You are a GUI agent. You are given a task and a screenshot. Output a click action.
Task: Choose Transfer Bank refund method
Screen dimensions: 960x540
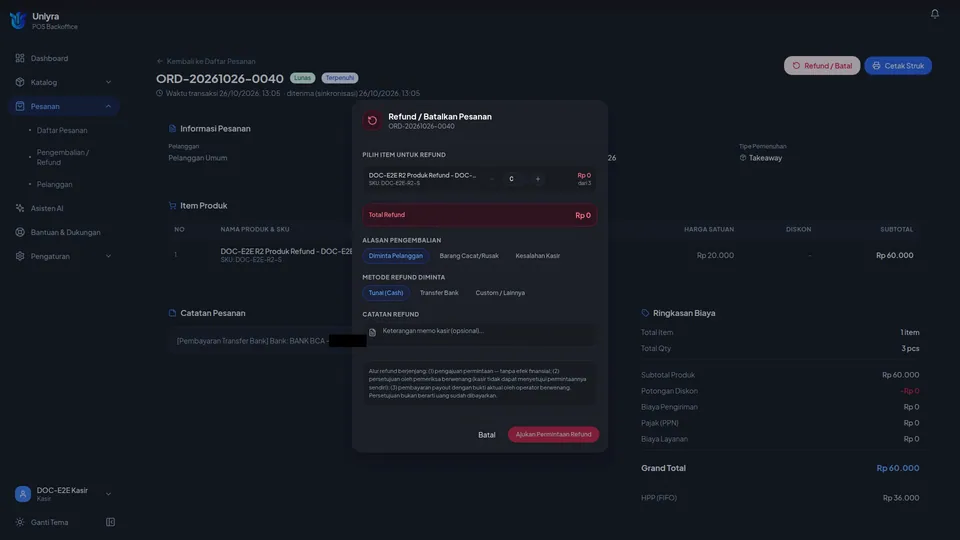point(439,293)
